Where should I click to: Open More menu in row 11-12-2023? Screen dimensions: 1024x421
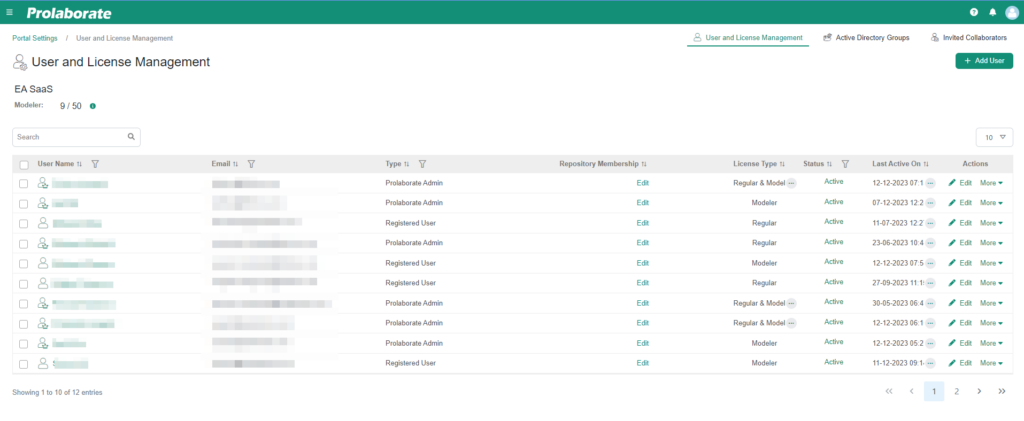point(991,363)
